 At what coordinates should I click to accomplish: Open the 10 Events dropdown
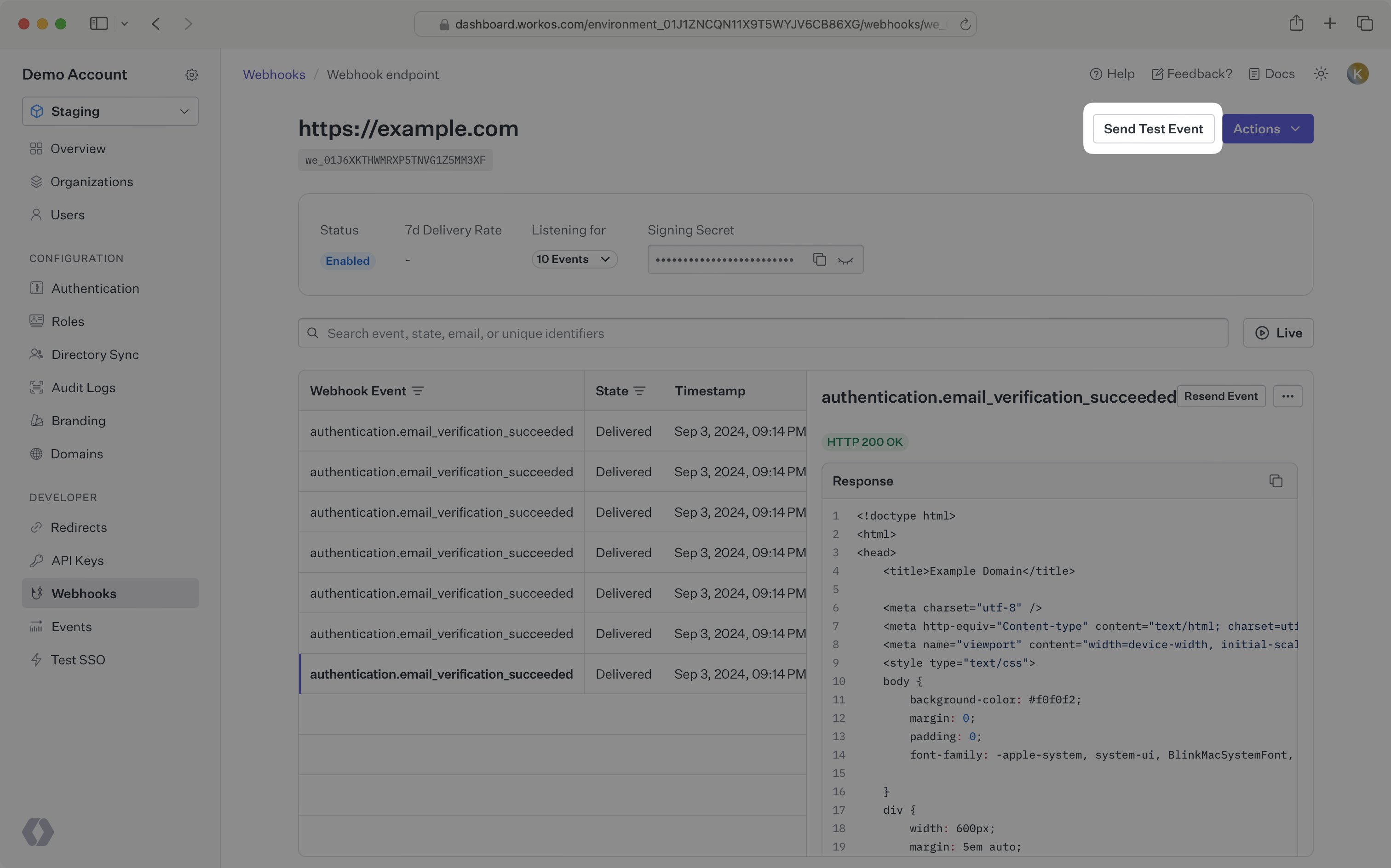(574, 259)
